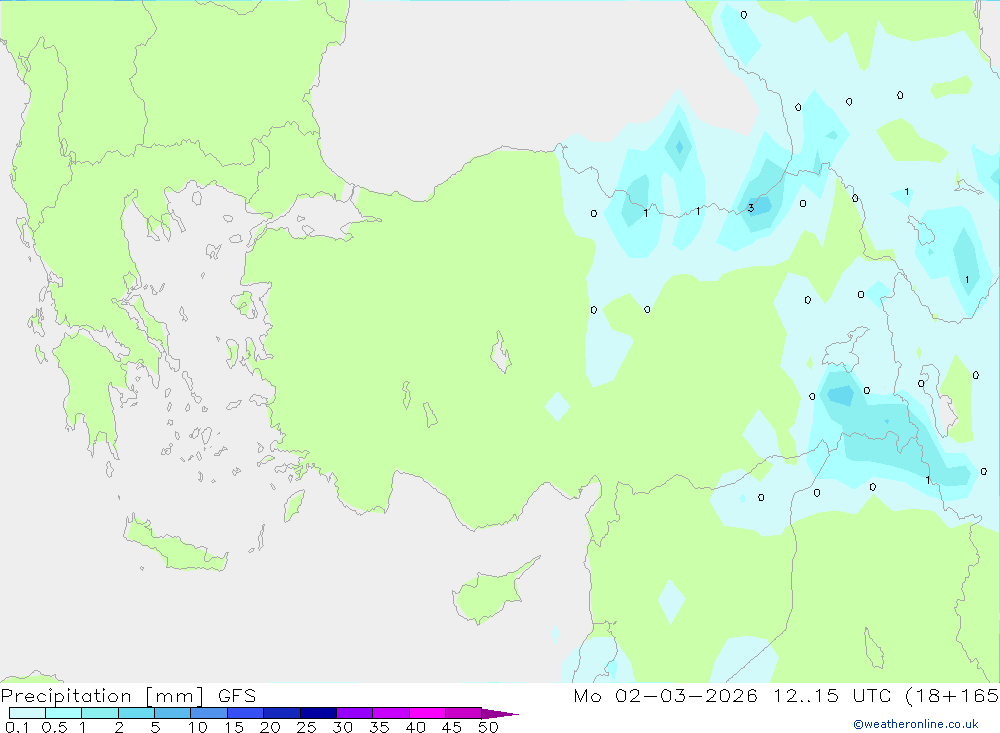Click the legend scale label "0.1"

coord(17,727)
